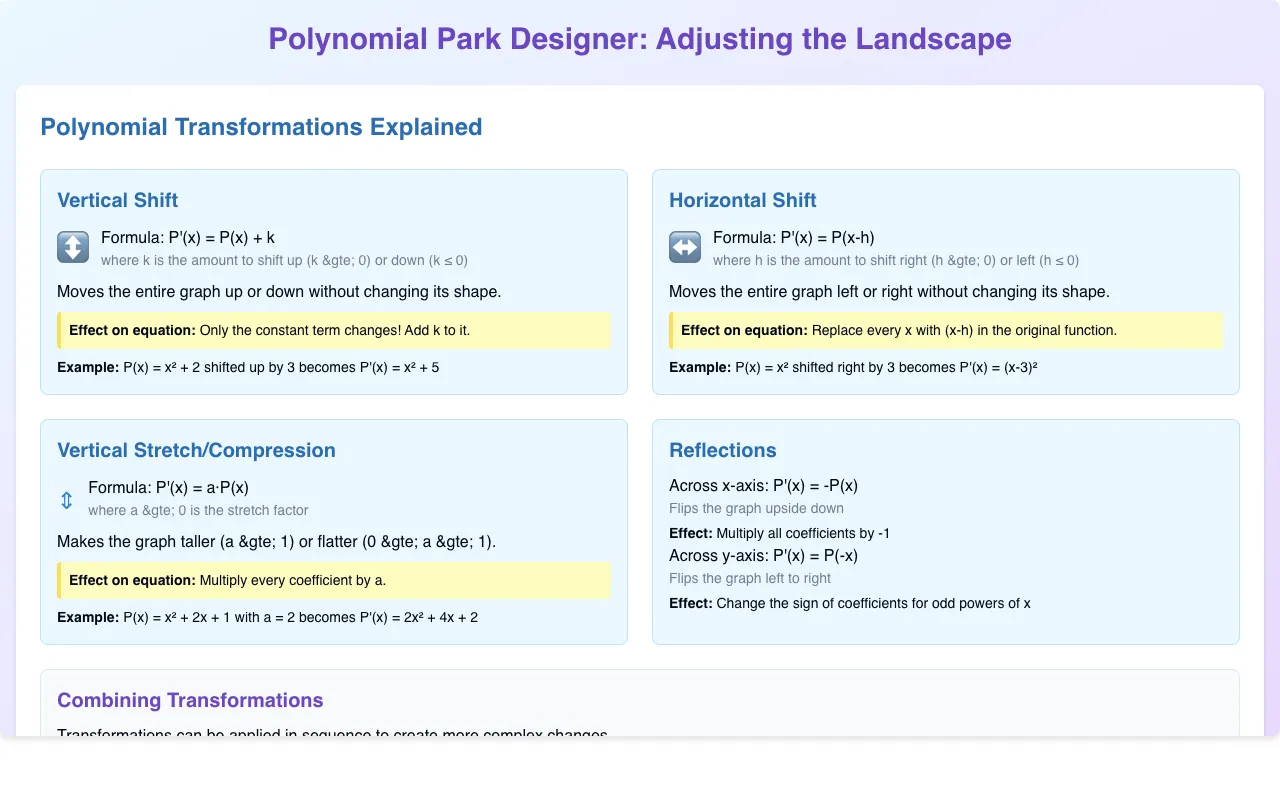Screen dimensions: 1280x800
Task: Click the Reflections card heading
Action: (x=723, y=450)
